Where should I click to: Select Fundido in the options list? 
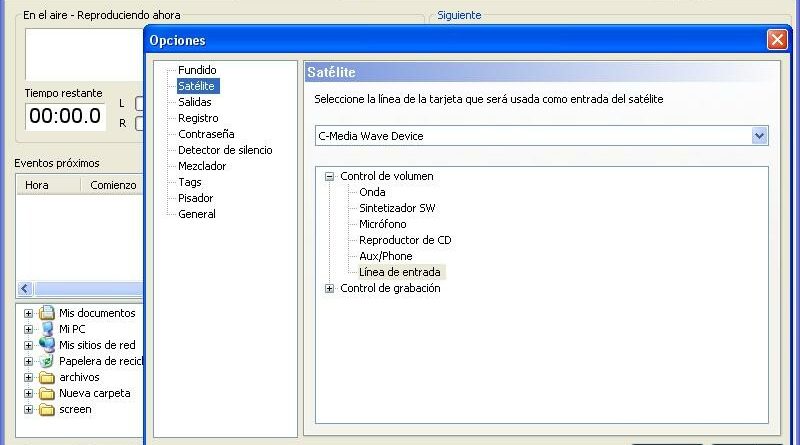pyautogui.click(x=196, y=70)
